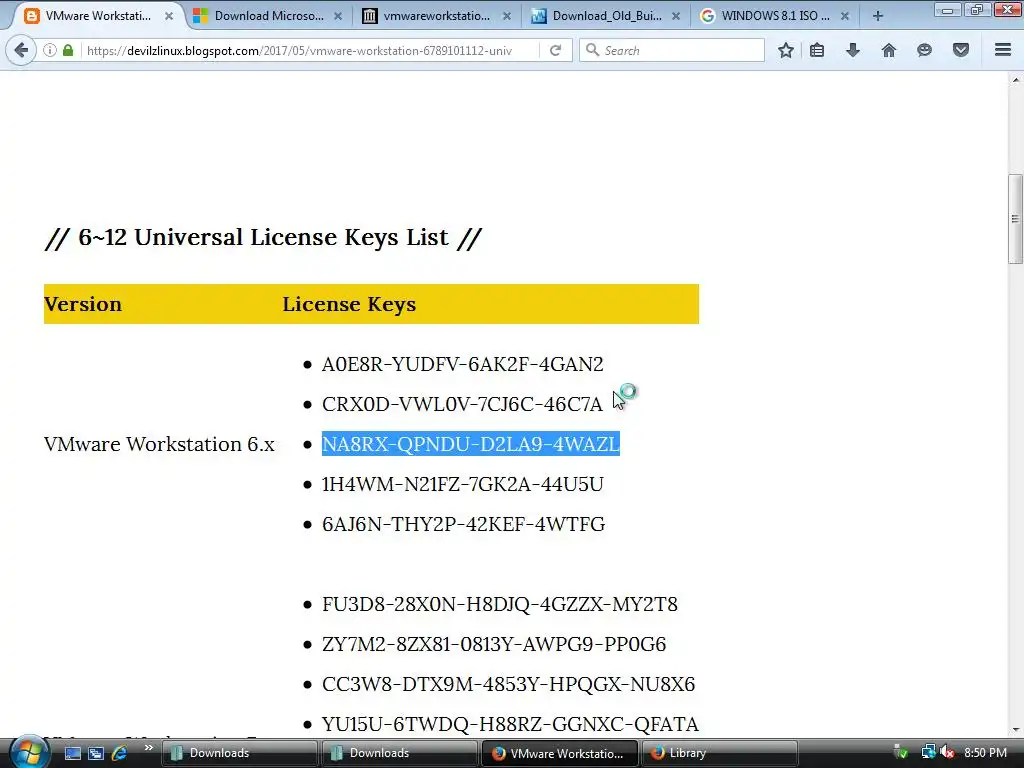Viewport: 1024px width, 768px height.
Task: Click key 1H4WM-N21FZ-7GK2A-44U5U
Action: pyautogui.click(x=462, y=484)
